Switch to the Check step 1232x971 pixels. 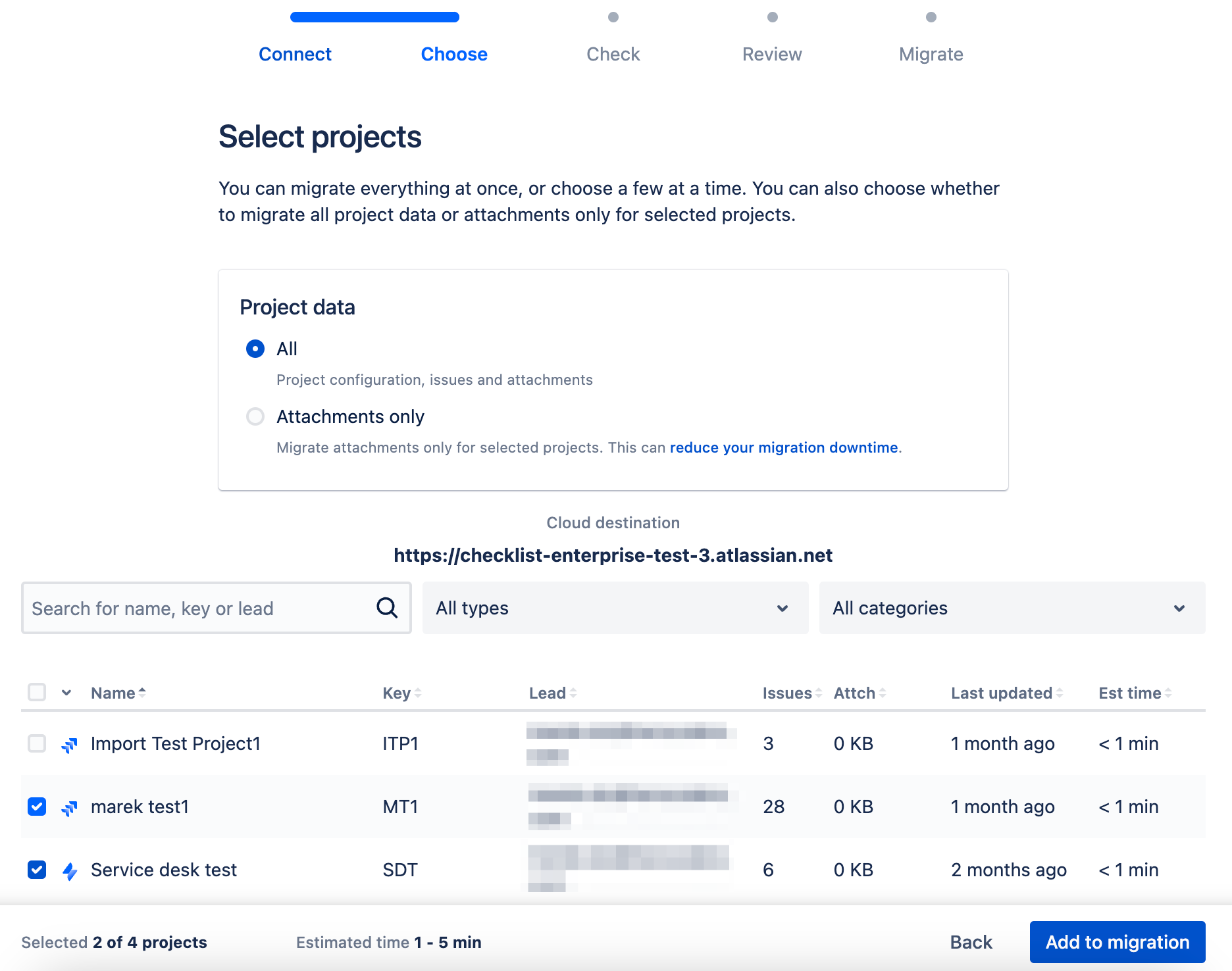[613, 54]
